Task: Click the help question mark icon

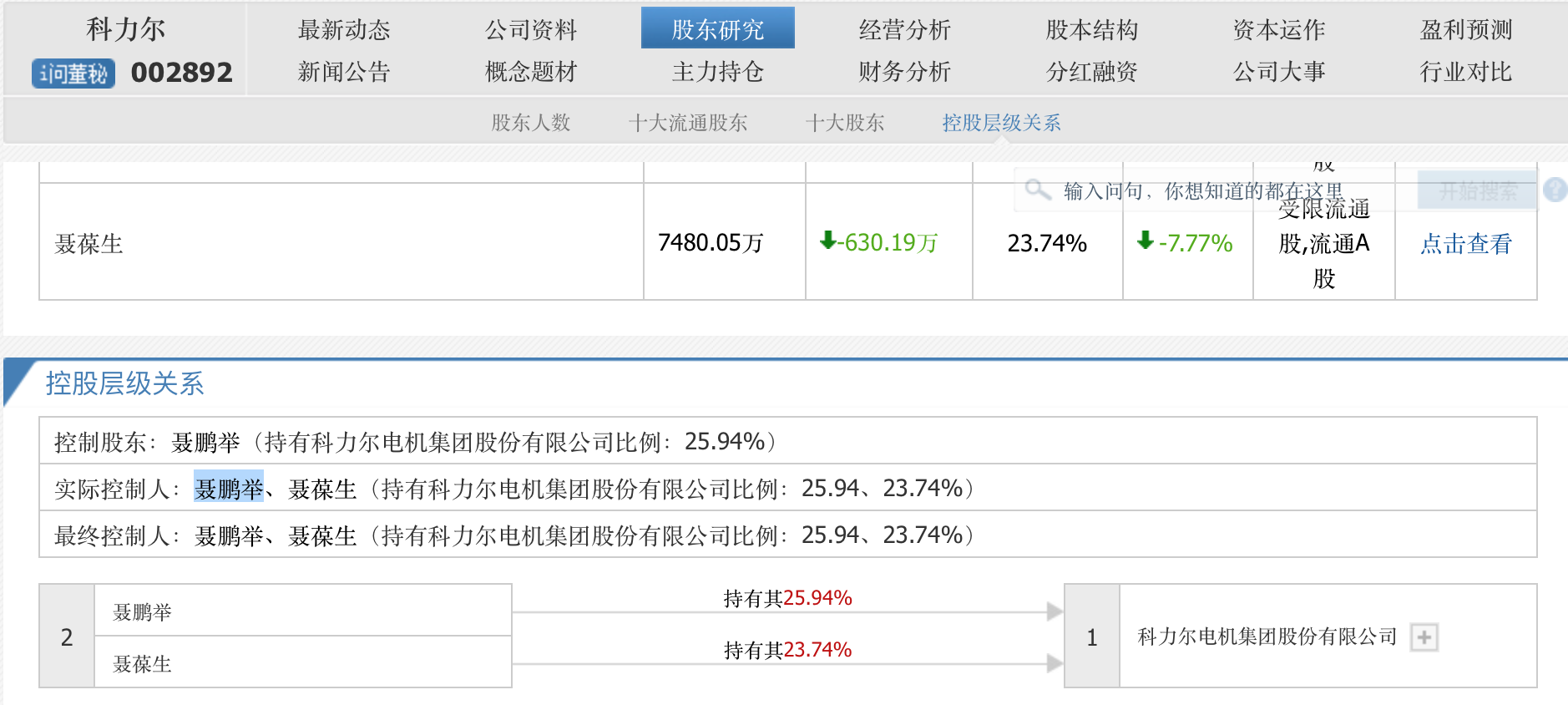Action: [x=1555, y=190]
